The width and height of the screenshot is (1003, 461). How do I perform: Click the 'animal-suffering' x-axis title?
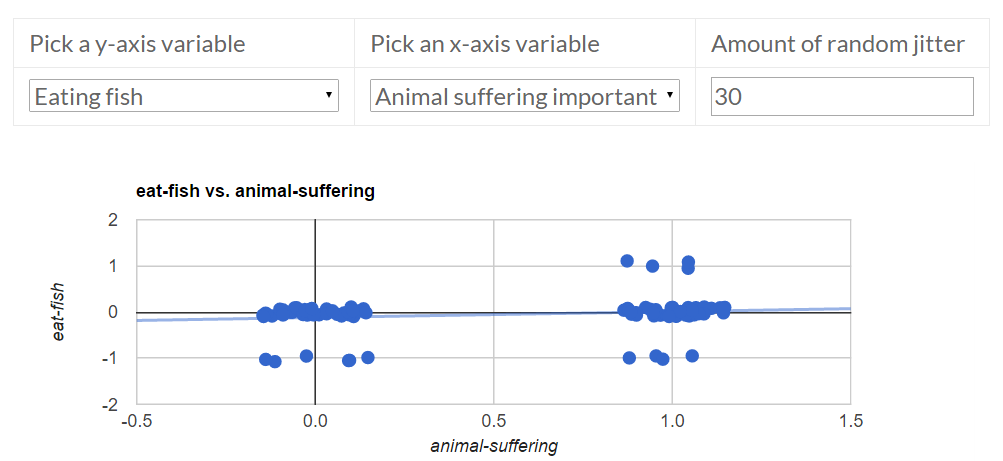point(494,445)
